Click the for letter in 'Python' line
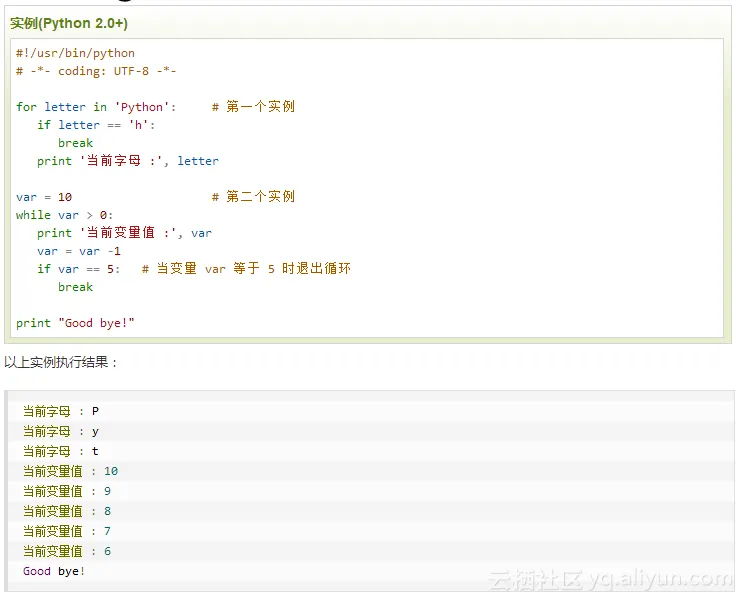 [96, 107]
